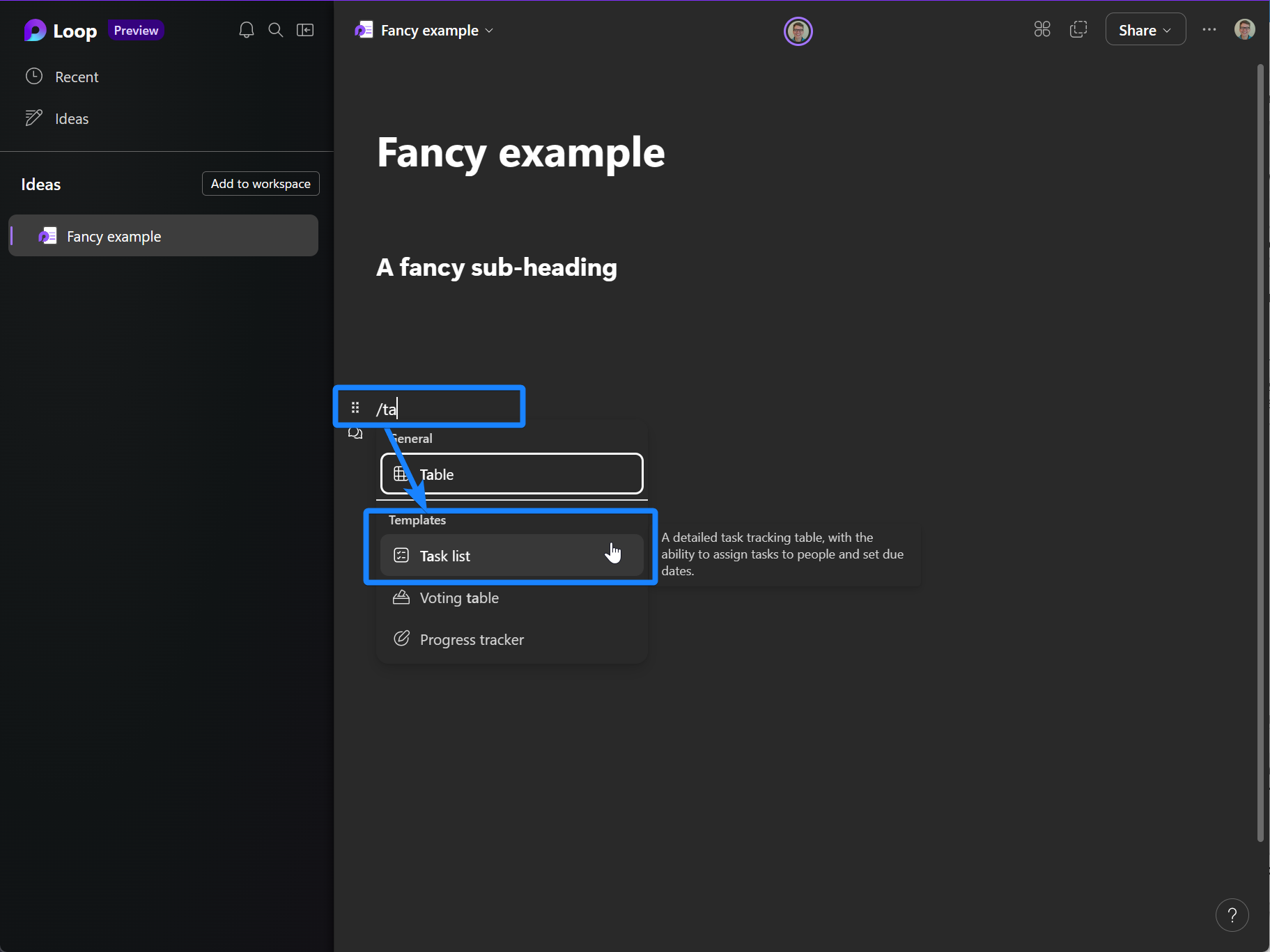Open comments on the current block
1270x952 pixels.
click(x=355, y=432)
